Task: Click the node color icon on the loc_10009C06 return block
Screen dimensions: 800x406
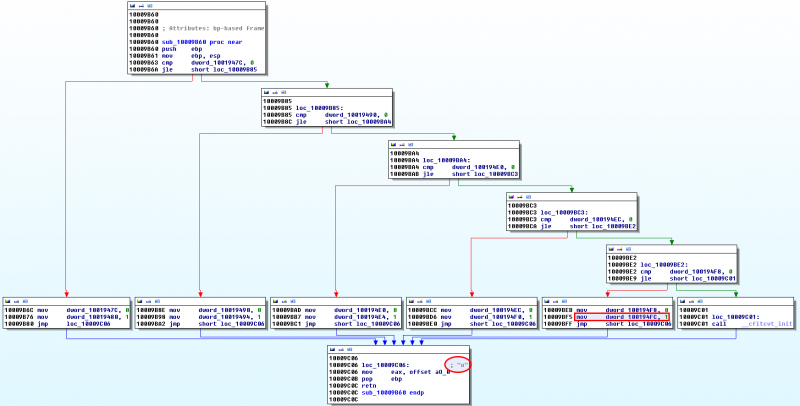Action: click(x=332, y=349)
